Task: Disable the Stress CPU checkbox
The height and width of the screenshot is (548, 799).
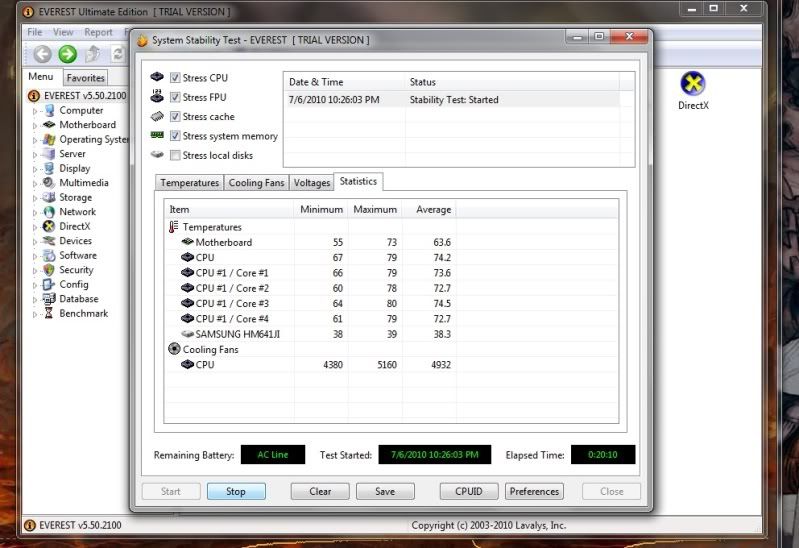Action: click(x=175, y=77)
